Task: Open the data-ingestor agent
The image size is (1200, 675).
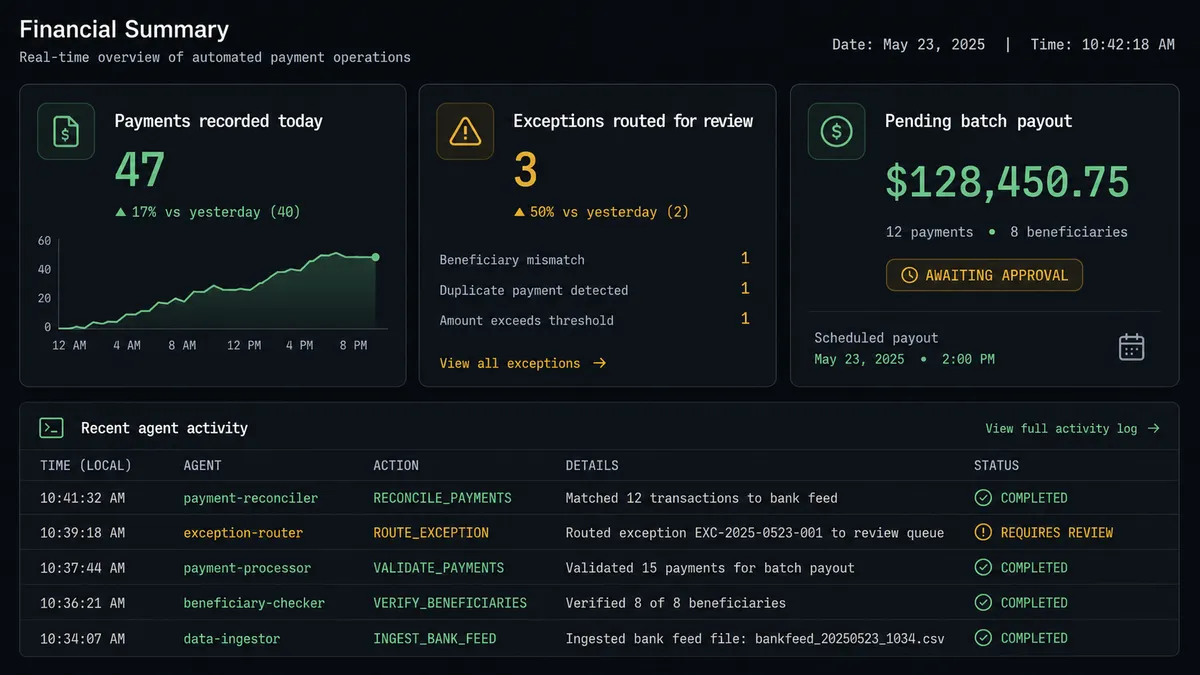Action: 232,638
